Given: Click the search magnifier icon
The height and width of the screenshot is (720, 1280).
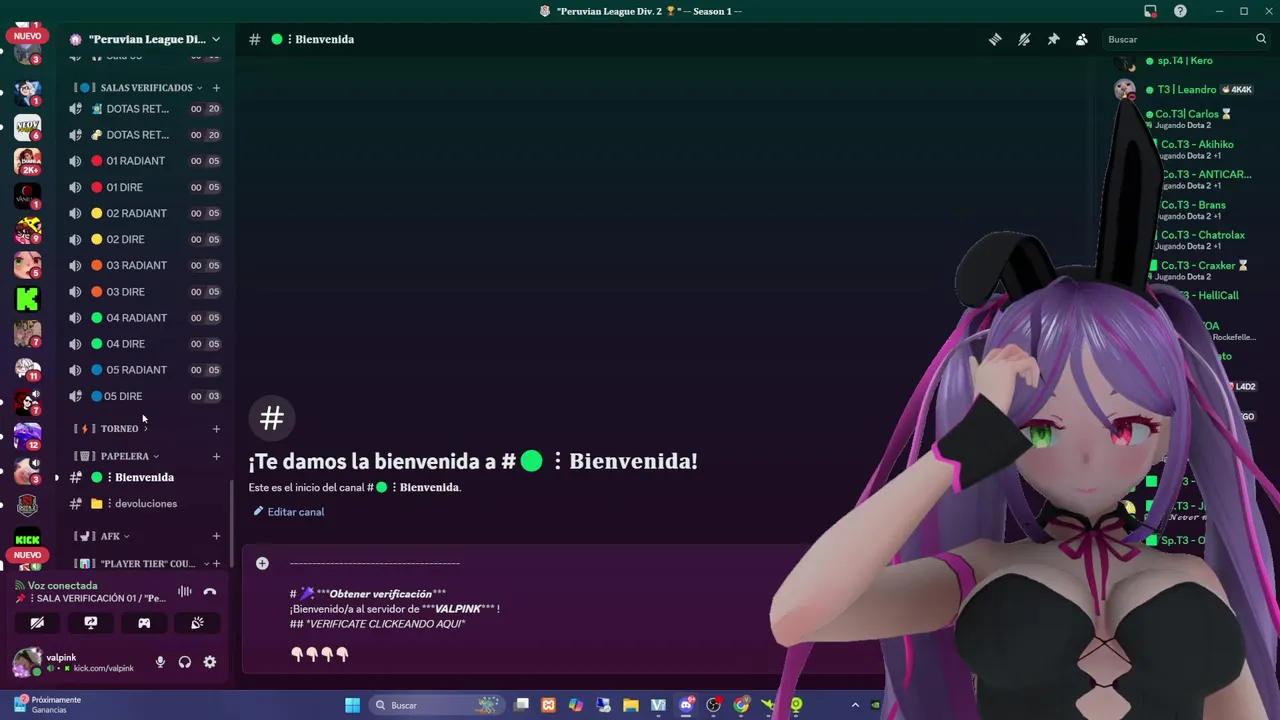Looking at the screenshot, I should 1261,39.
